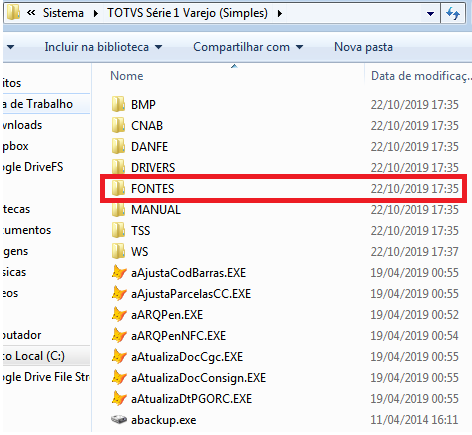This screenshot has width=472, height=435.
Task: Select the TSS folder icon
Action: pyautogui.click(x=118, y=230)
